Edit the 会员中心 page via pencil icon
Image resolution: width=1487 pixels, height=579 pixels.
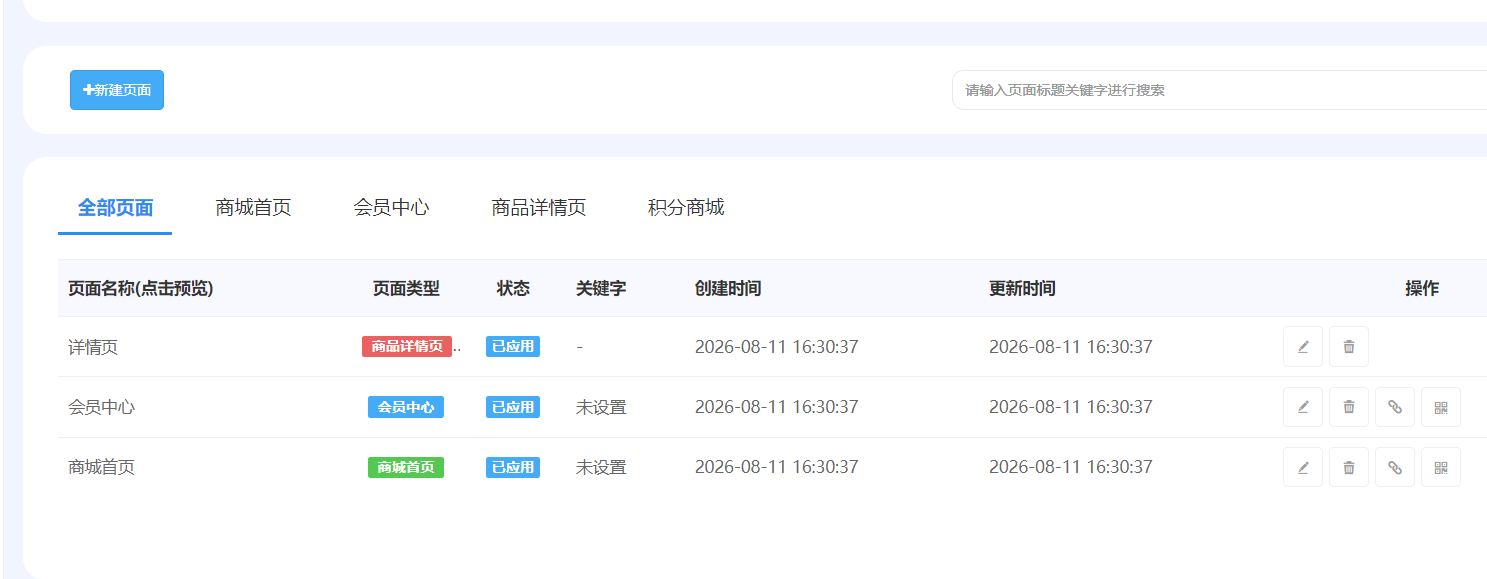1303,407
